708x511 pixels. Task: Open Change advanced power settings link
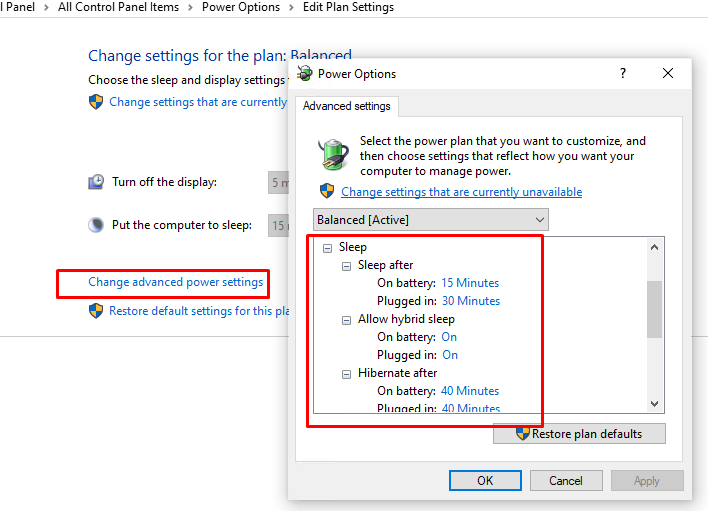[176, 282]
